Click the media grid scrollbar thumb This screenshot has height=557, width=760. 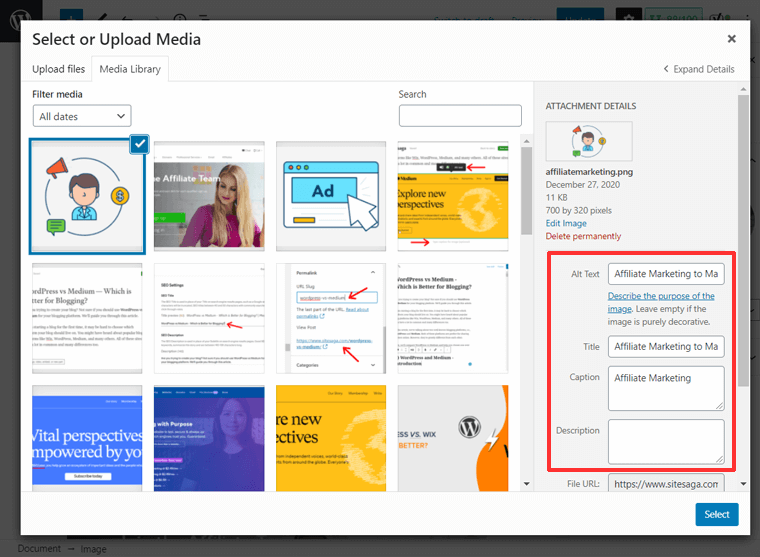point(526,191)
